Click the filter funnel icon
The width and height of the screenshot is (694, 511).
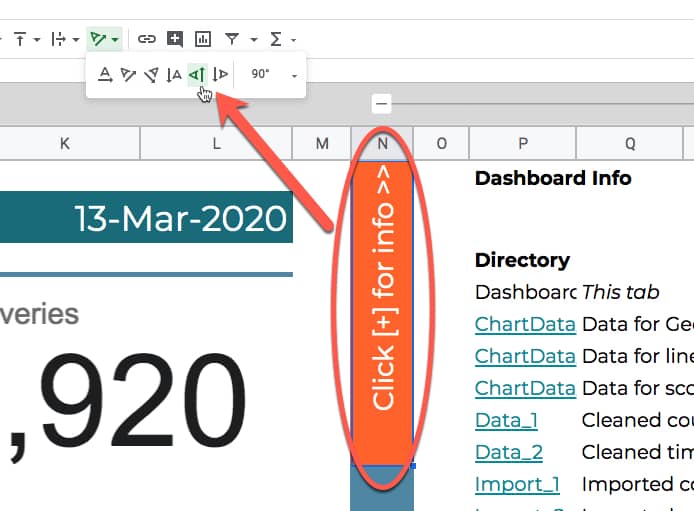tap(232, 39)
